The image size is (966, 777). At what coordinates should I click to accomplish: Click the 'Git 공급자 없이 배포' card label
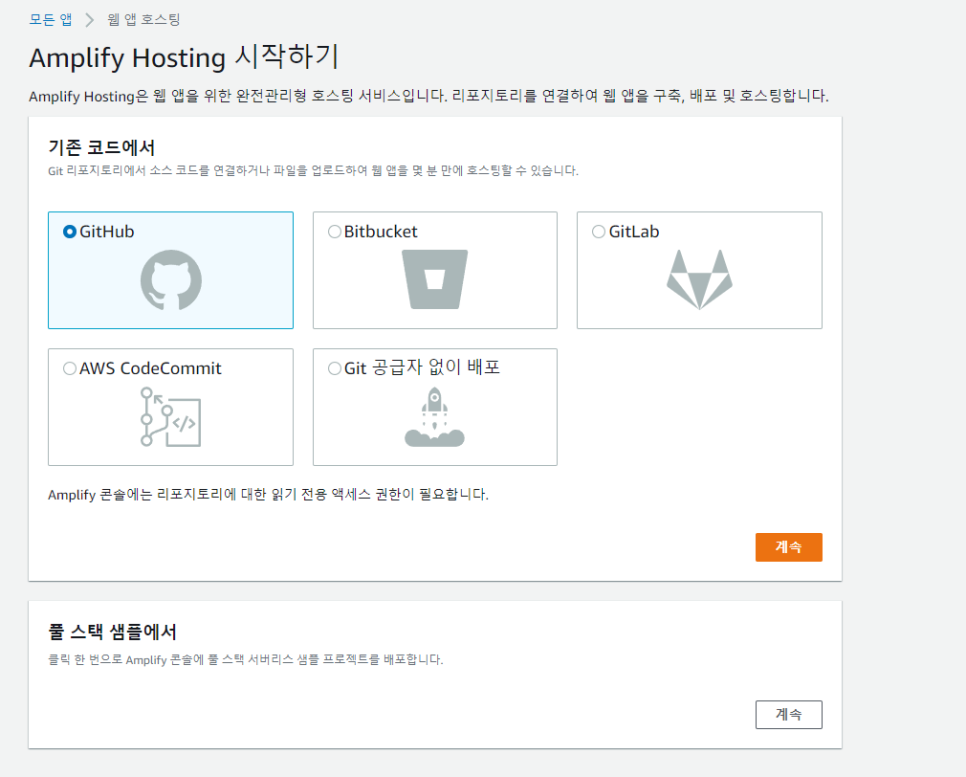pos(422,368)
